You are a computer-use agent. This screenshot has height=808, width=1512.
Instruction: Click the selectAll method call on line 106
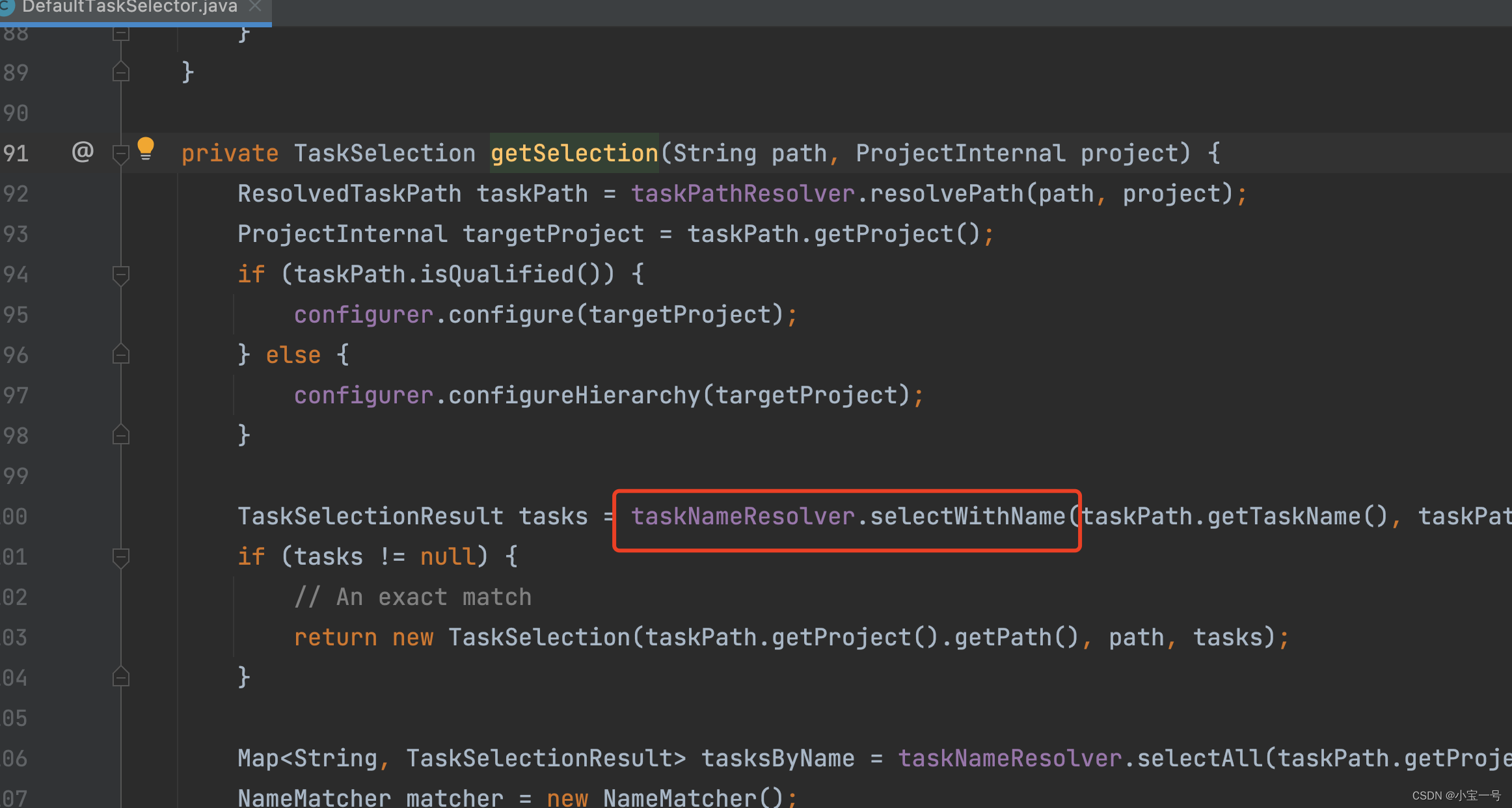(x=1200, y=759)
